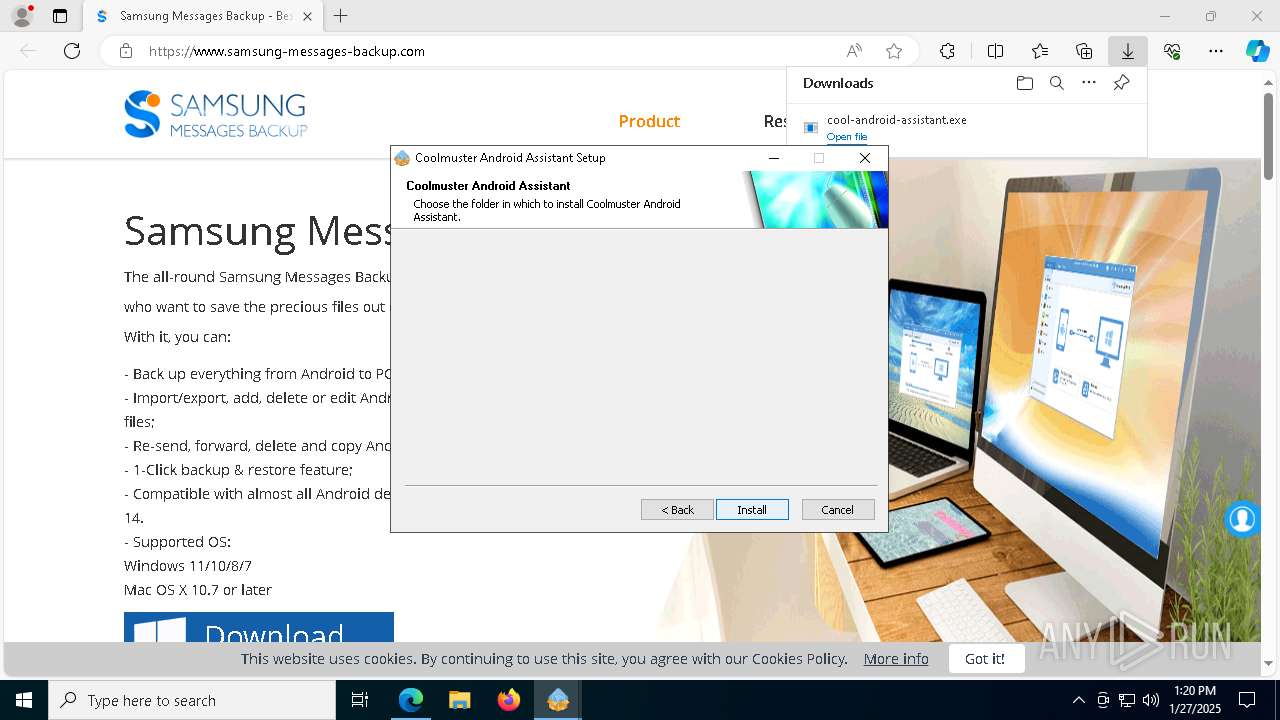Cancel the Coolmuster Android Assistant setup
The height and width of the screenshot is (720, 1280).
[x=838, y=510]
